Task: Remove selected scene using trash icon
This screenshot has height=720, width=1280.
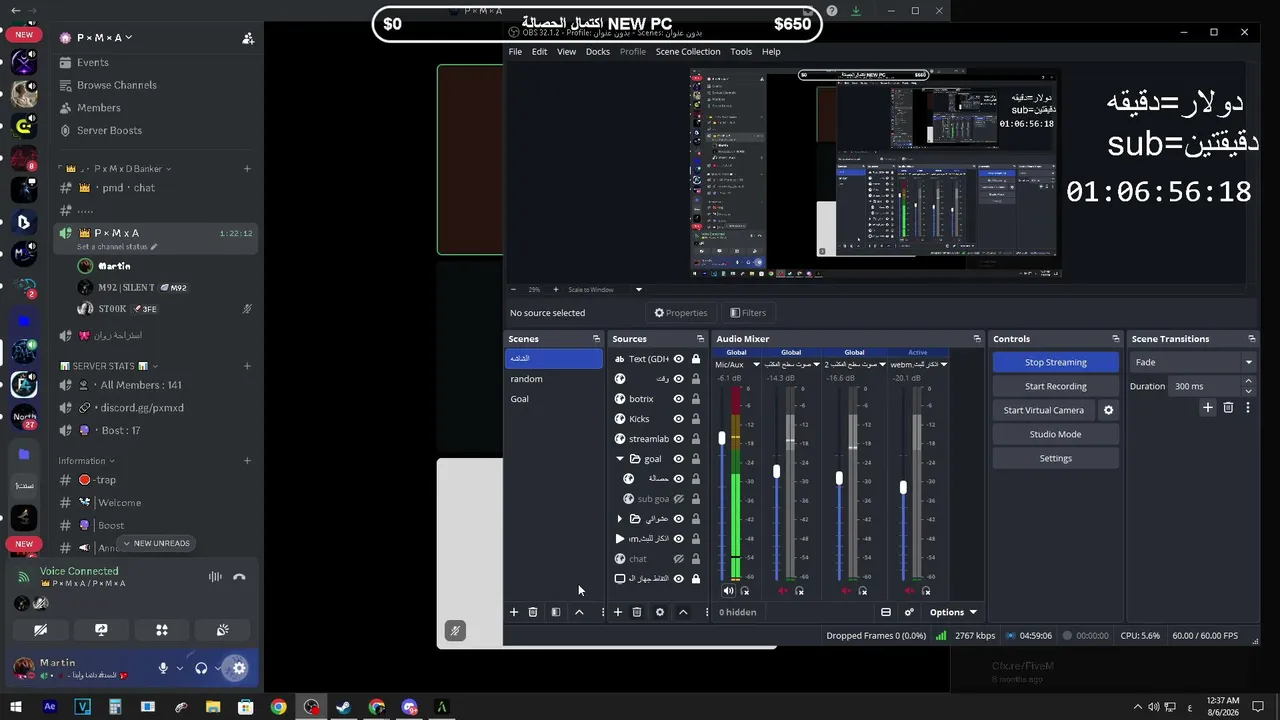Action: 533,612
